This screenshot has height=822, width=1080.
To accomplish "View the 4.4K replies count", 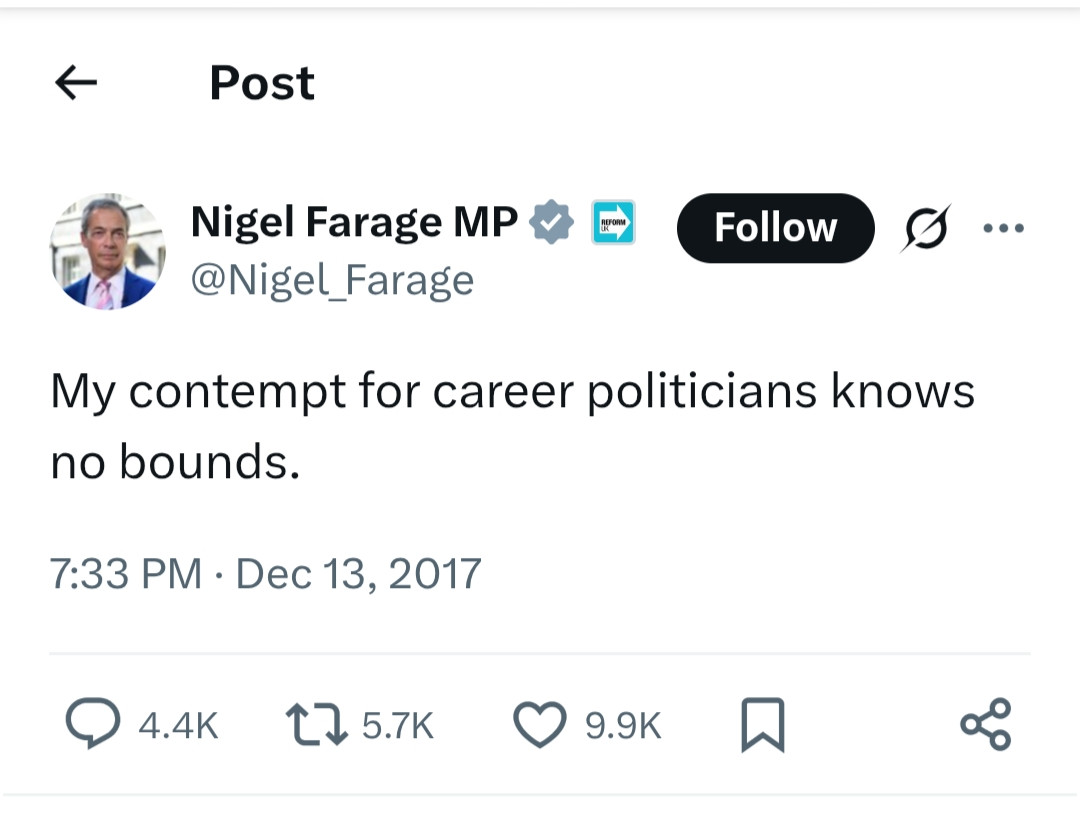I will point(178,726).
